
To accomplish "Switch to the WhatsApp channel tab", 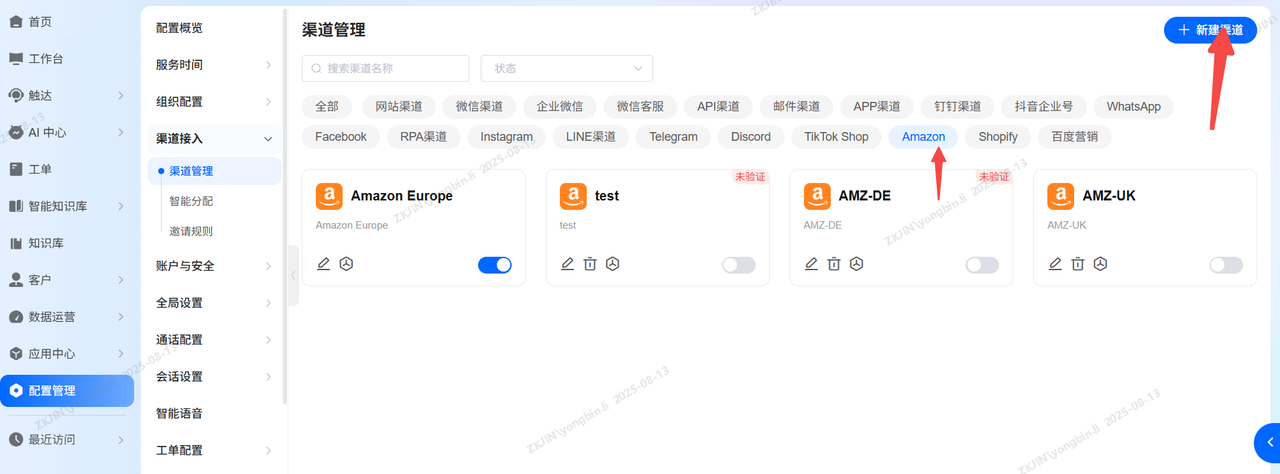I will coord(1133,106).
